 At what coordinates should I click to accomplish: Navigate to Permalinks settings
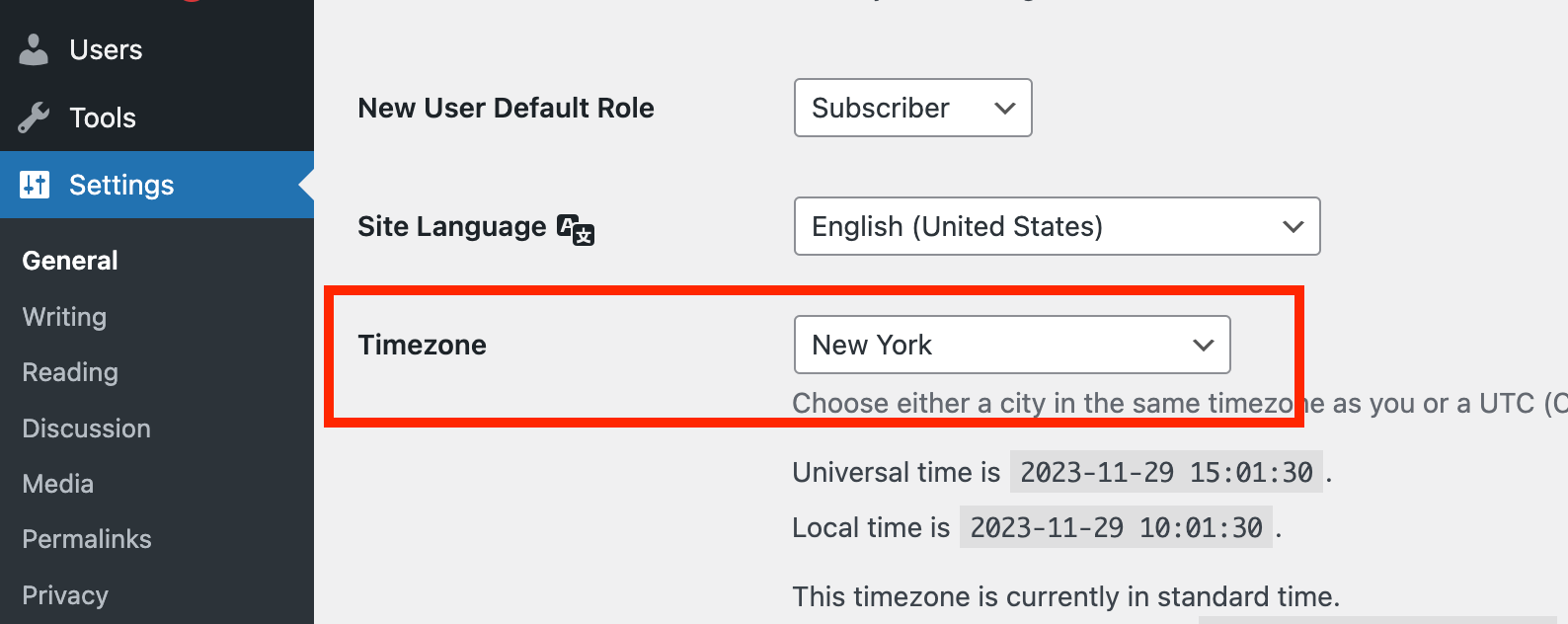pyautogui.click(x=86, y=539)
